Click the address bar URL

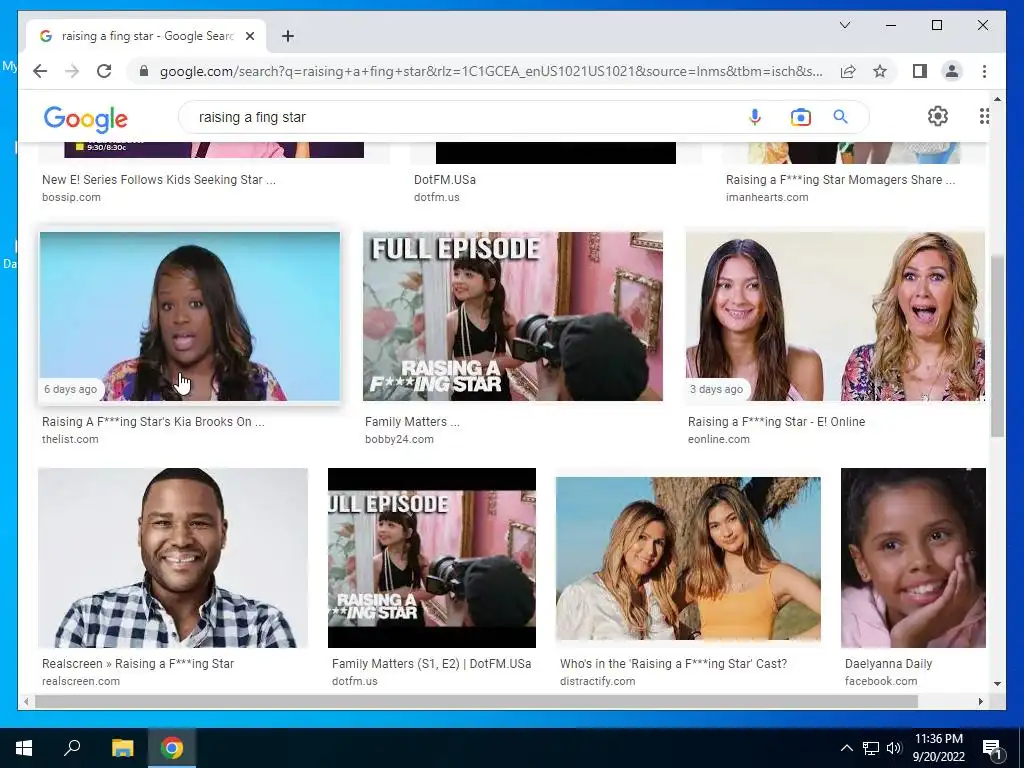coord(490,71)
